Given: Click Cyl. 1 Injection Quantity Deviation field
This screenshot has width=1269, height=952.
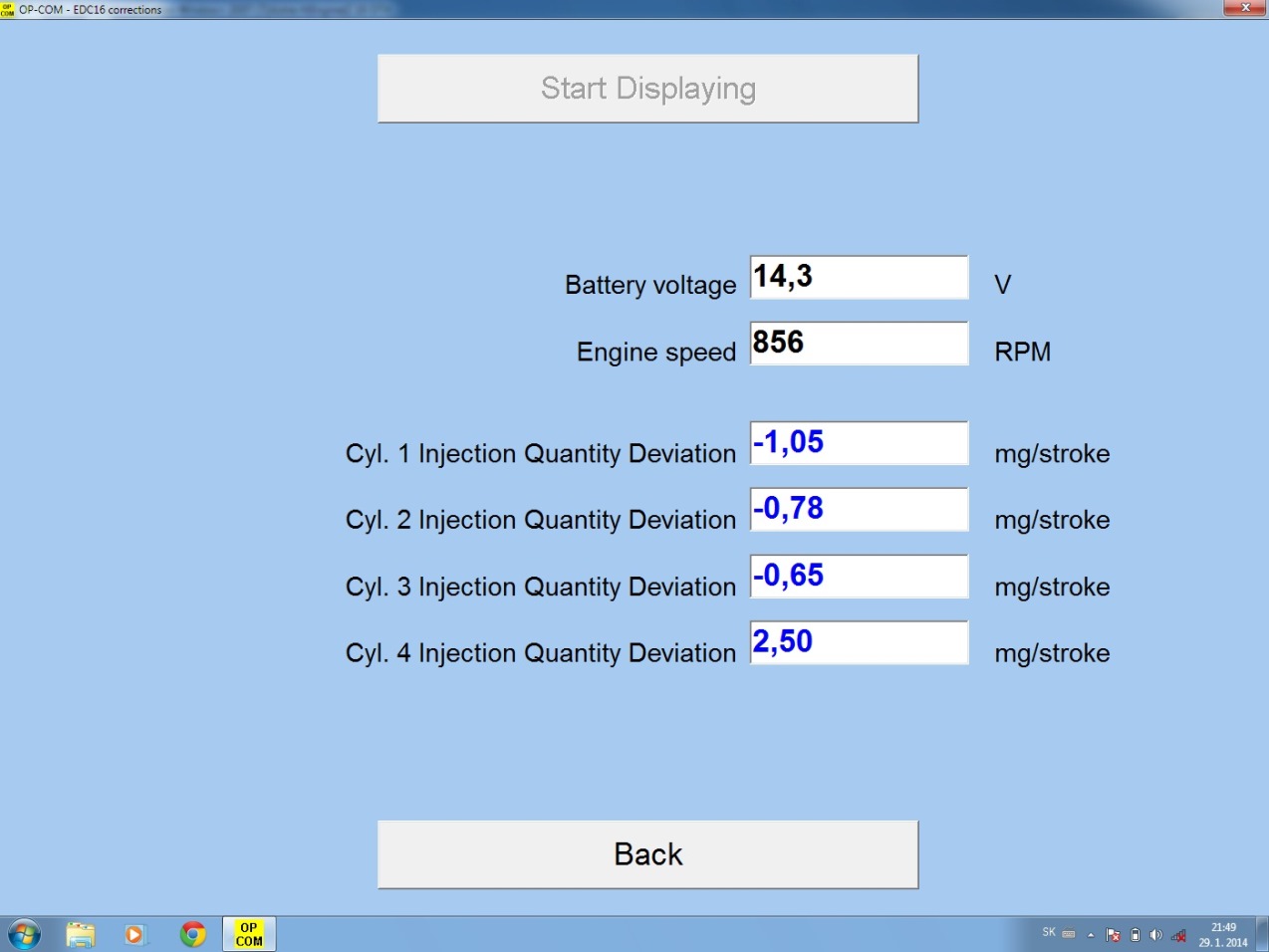Looking at the screenshot, I should 858,443.
